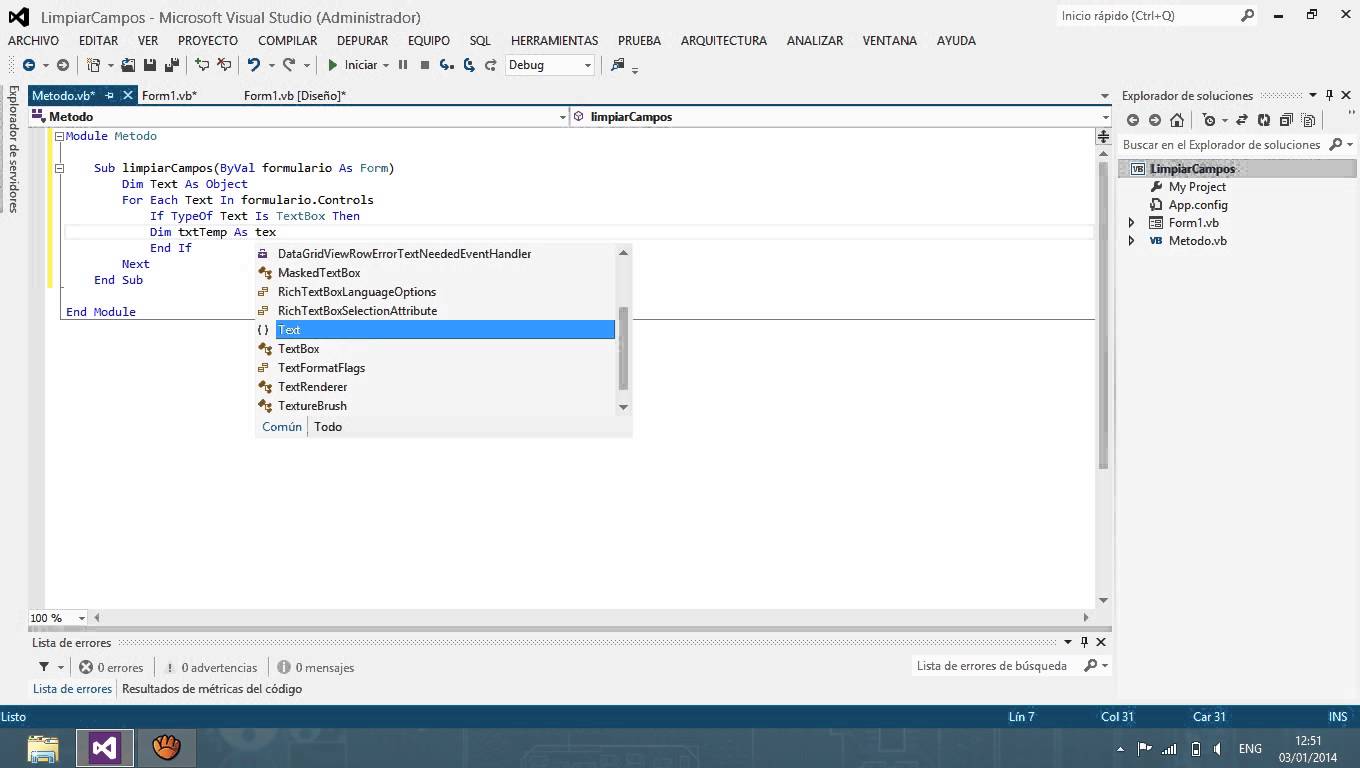Screen dimensions: 1360x768
Task: Collapse the limpiarCampos Sub using its margin toggle
Action: (x=61, y=168)
